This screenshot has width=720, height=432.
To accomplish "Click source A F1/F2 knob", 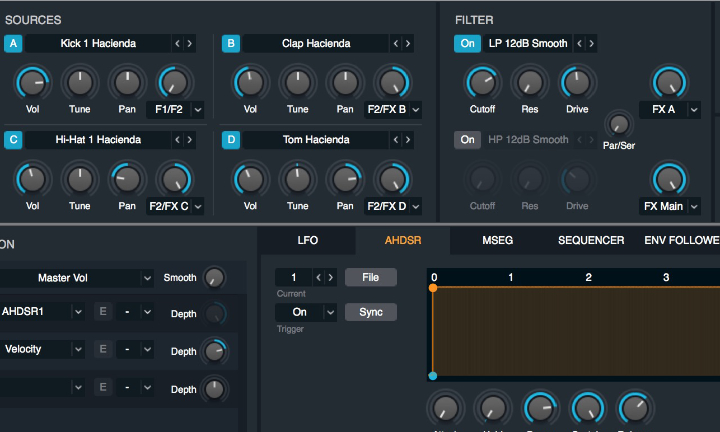I will (174, 83).
